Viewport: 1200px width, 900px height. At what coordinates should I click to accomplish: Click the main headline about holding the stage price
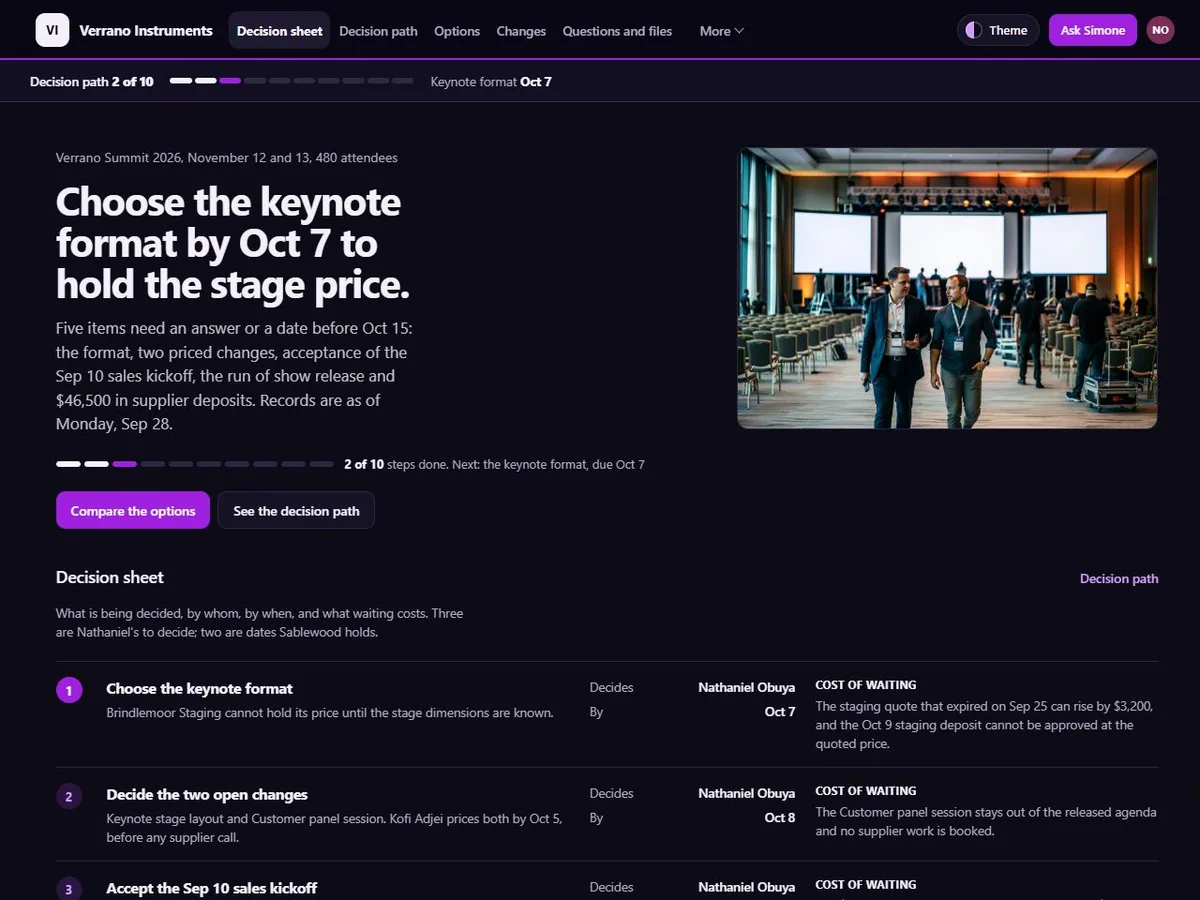tap(233, 243)
